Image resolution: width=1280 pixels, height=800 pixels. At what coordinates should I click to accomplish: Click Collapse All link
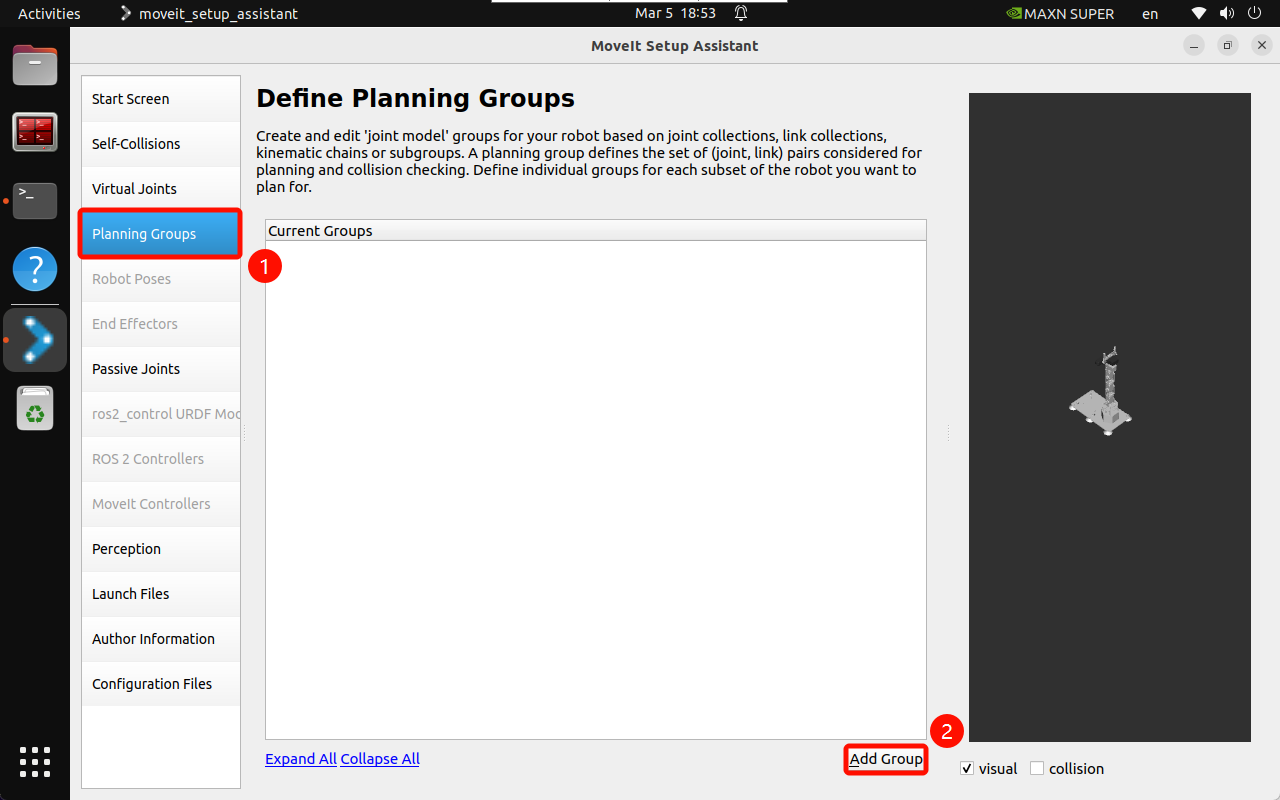[380, 759]
